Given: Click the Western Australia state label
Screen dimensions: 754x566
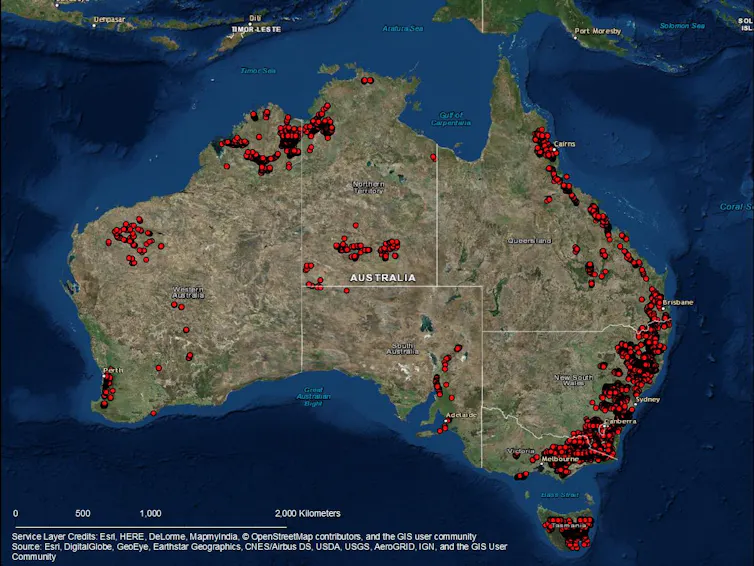Looking at the screenshot, I should (187, 292).
